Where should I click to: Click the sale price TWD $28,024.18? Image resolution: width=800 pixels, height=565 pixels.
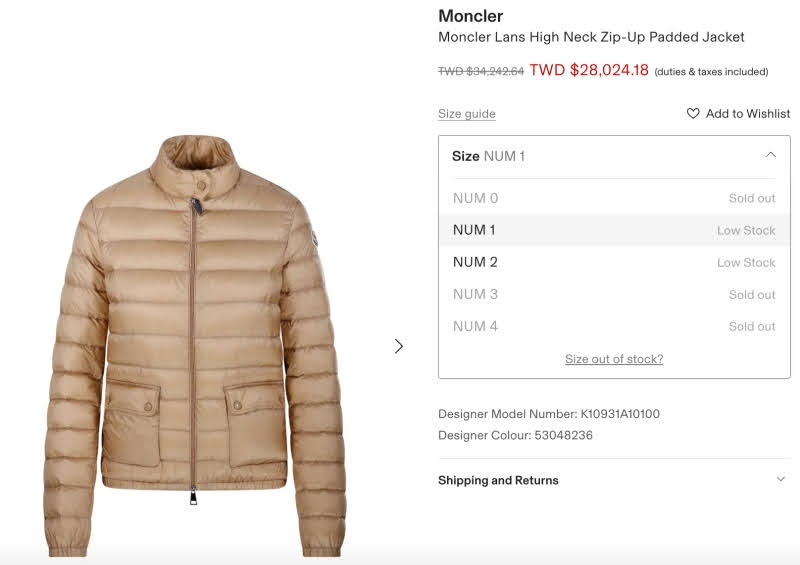click(589, 70)
